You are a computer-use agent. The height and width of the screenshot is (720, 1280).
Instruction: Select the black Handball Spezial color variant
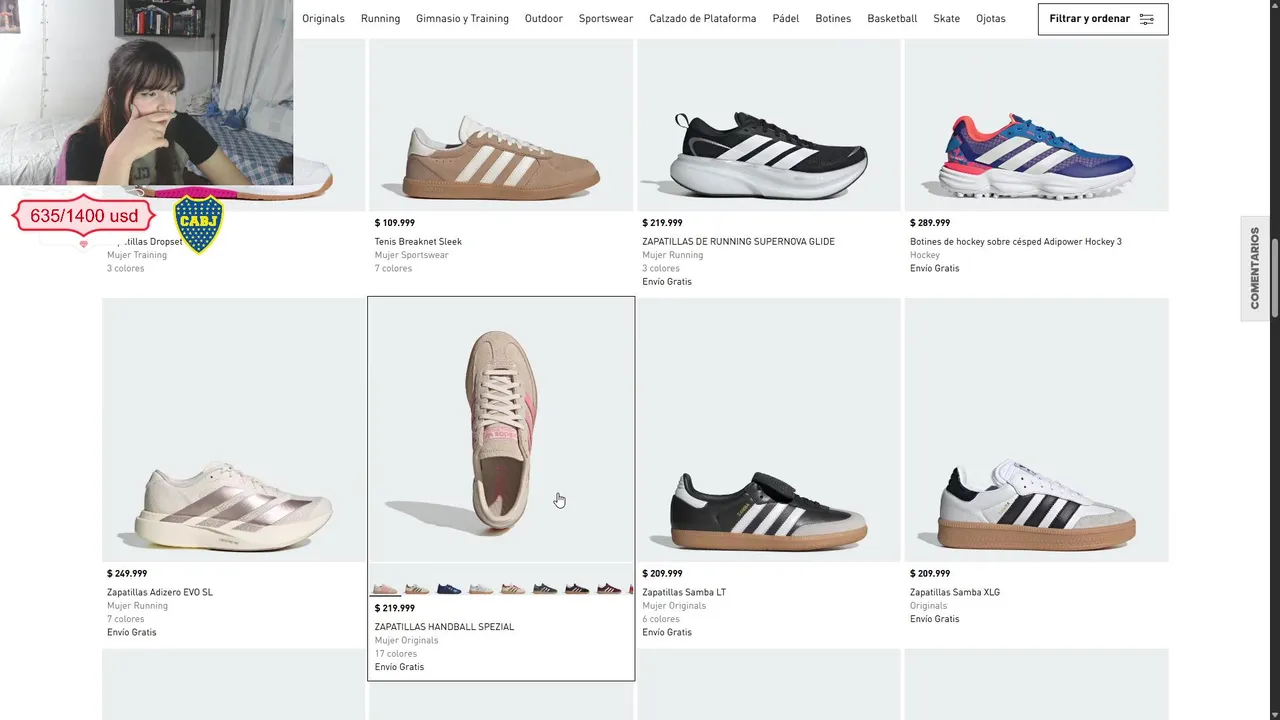577,589
